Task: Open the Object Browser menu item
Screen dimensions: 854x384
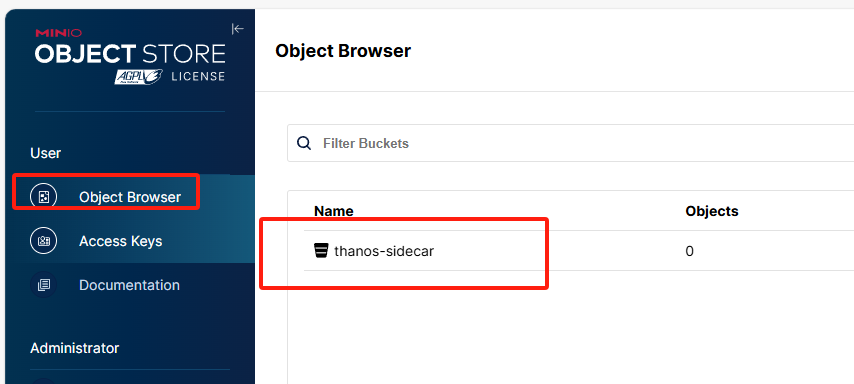Action: pyautogui.click(x=130, y=197)
